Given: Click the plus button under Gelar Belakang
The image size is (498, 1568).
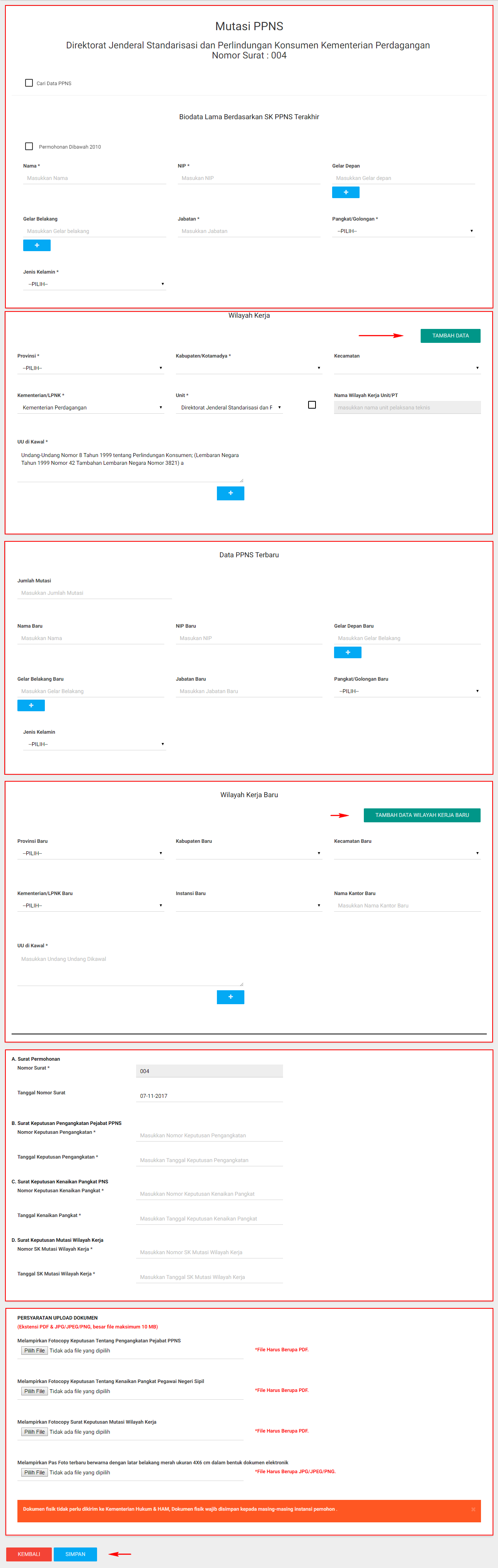Looking at the screenshot, I should coord(36,245).
